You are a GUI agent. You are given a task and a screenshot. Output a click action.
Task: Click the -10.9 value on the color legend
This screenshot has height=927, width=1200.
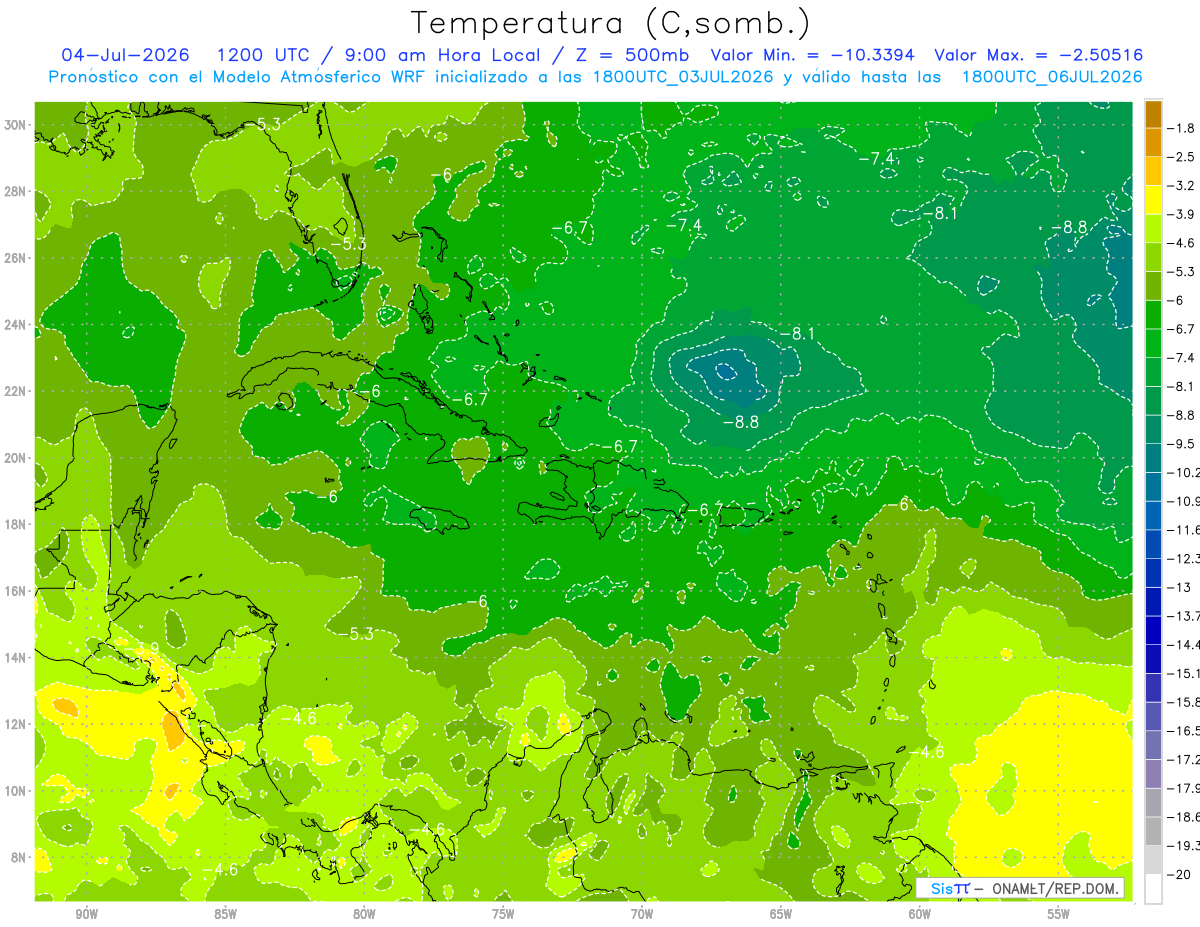1183,501
